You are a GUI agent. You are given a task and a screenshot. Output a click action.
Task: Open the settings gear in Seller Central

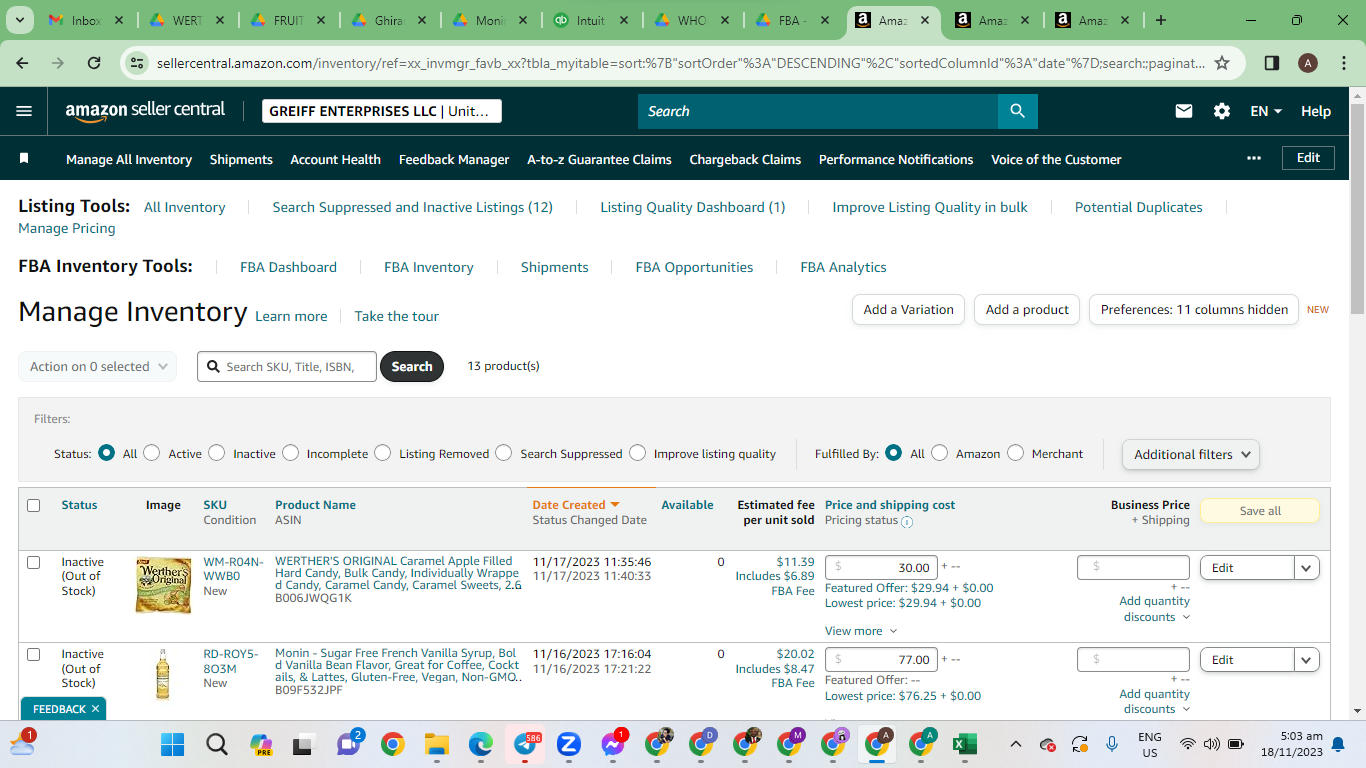(x=1222, y=111)
